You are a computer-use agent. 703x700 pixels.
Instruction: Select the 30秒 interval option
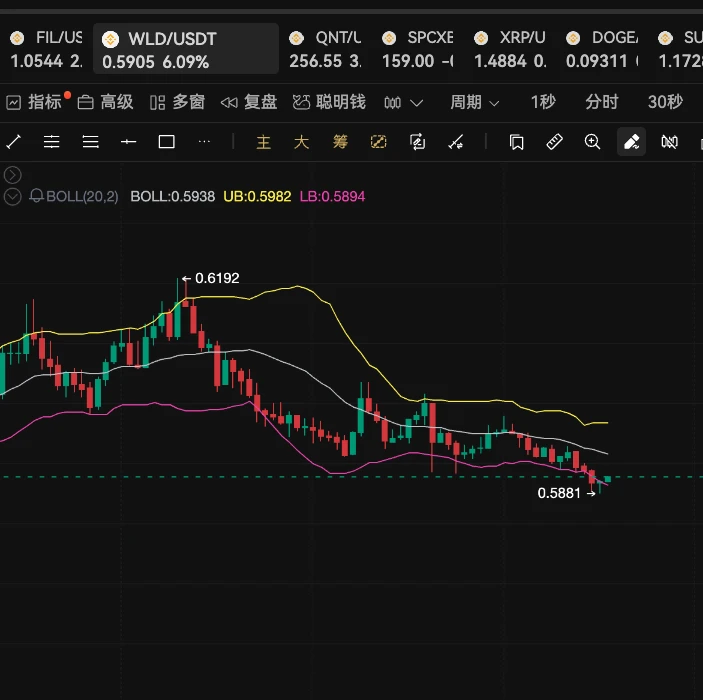click(665, 102)
